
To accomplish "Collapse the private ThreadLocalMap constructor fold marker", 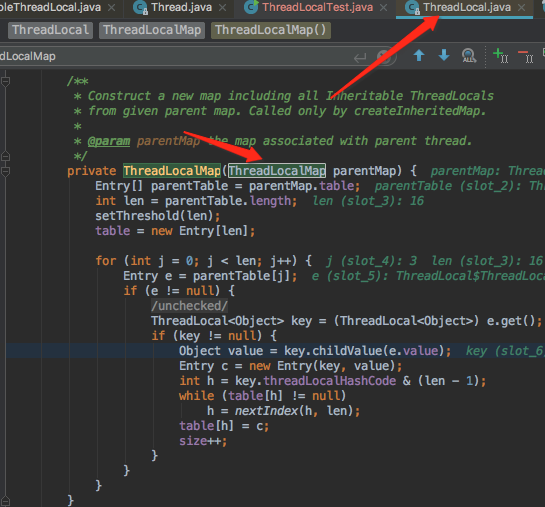I will tap(5, 171).
